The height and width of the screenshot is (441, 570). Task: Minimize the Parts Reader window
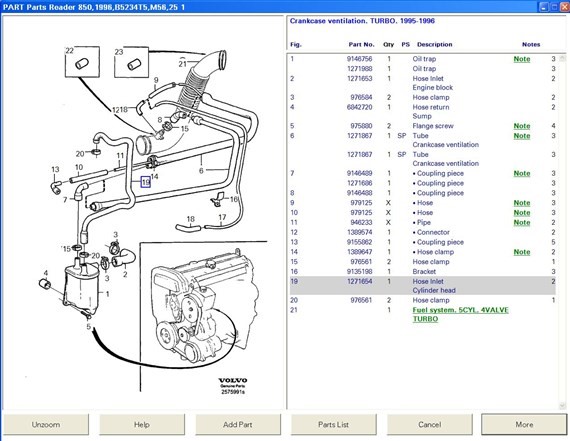click(x=544, y=7)
